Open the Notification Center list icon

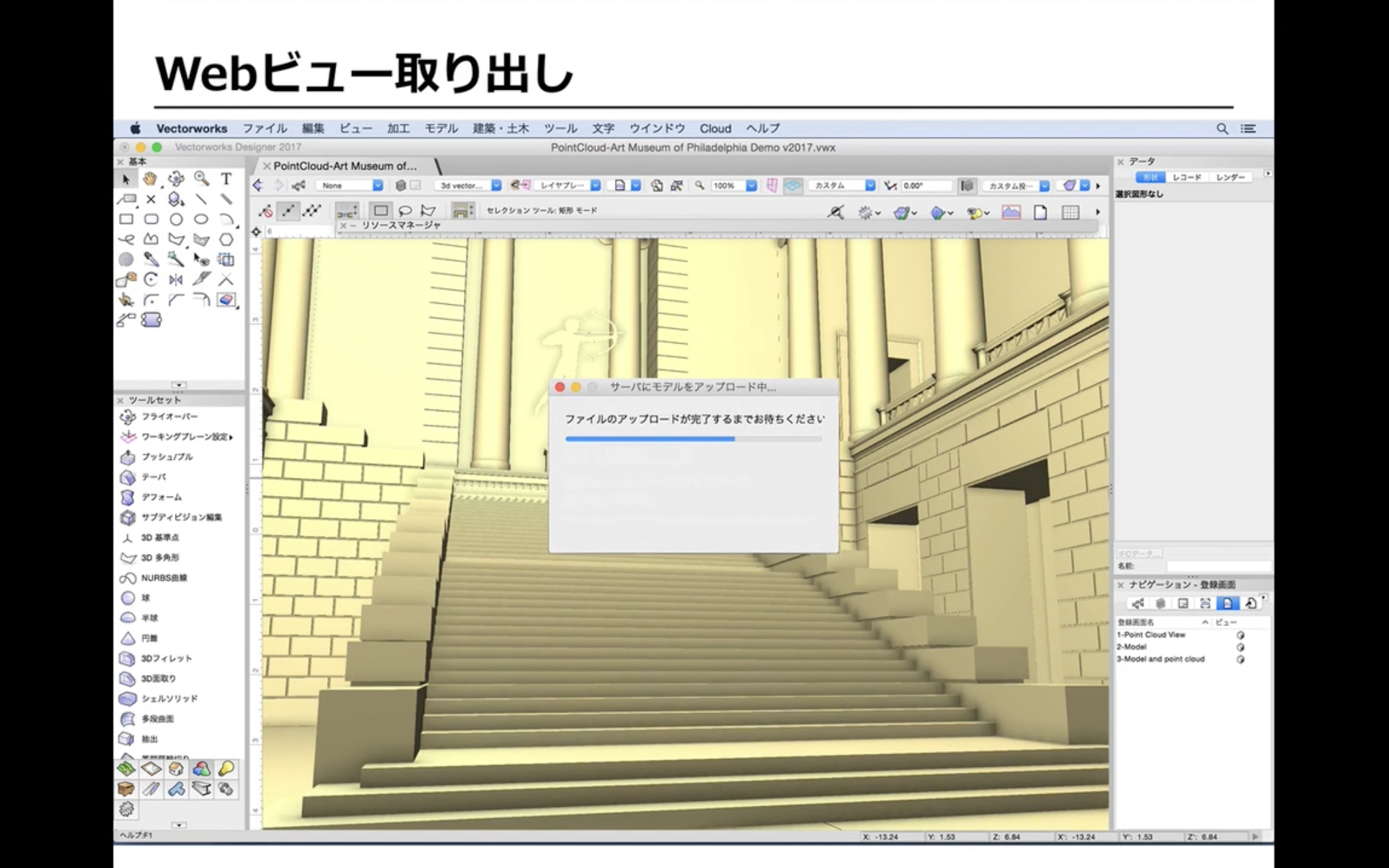point(1248,128)
